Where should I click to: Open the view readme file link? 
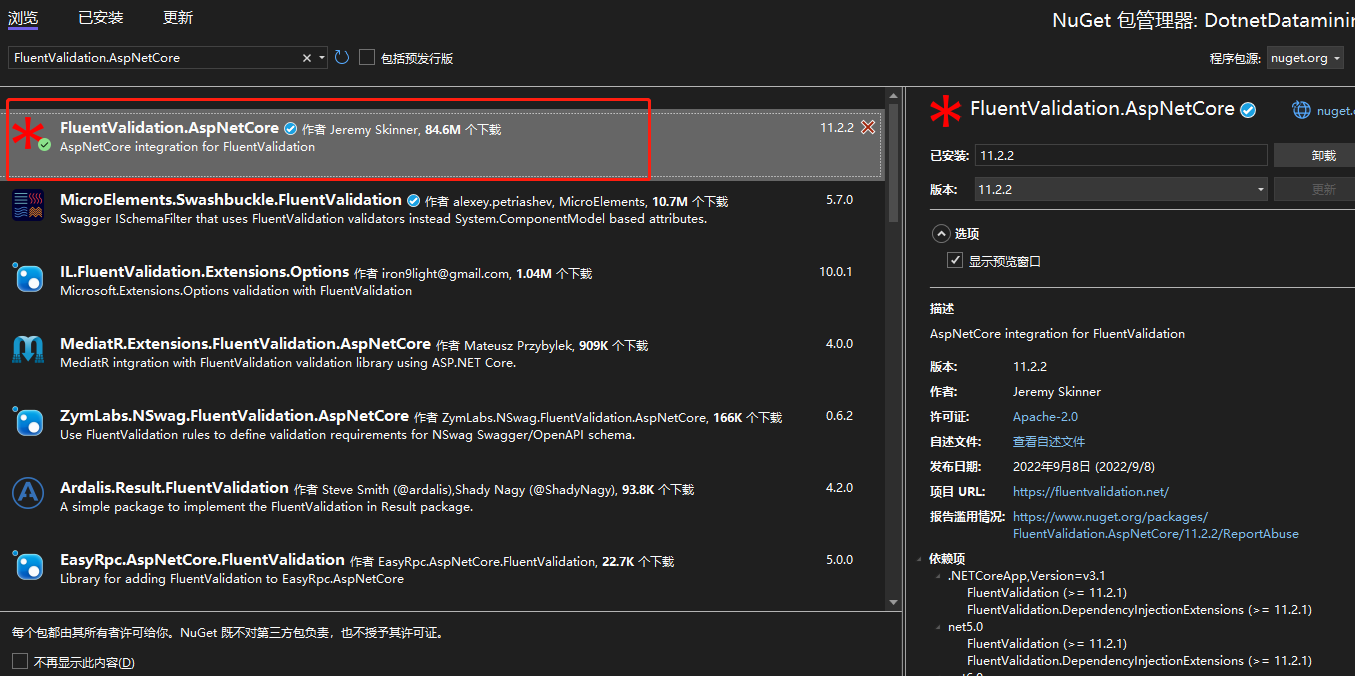point(1048,442)
